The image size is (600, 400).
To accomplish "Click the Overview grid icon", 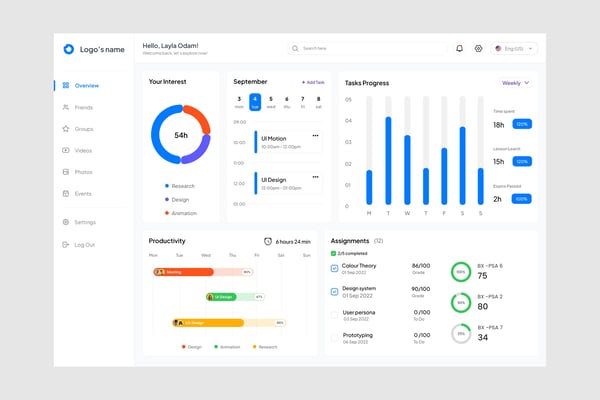I will 66,85.
